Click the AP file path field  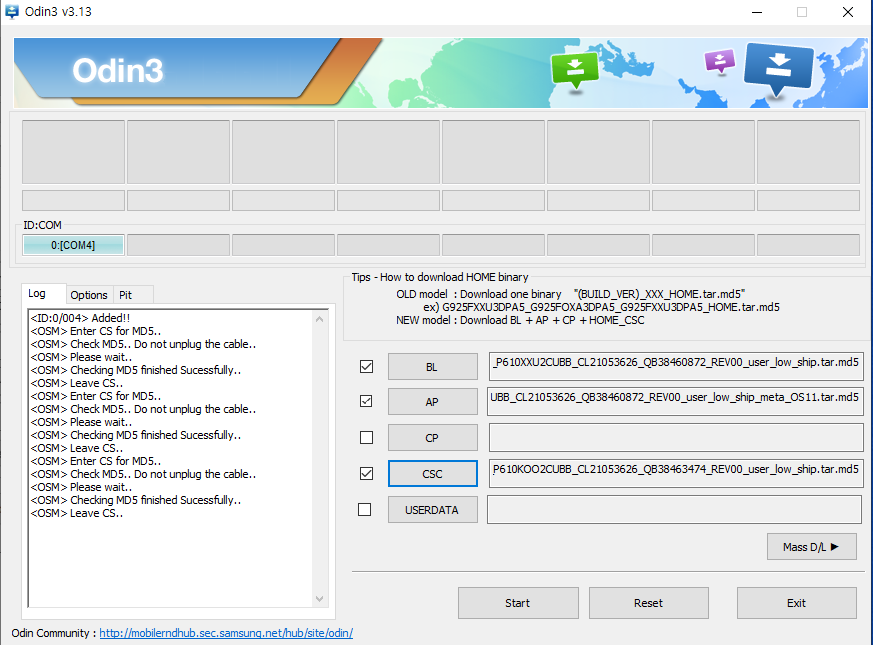675,401
